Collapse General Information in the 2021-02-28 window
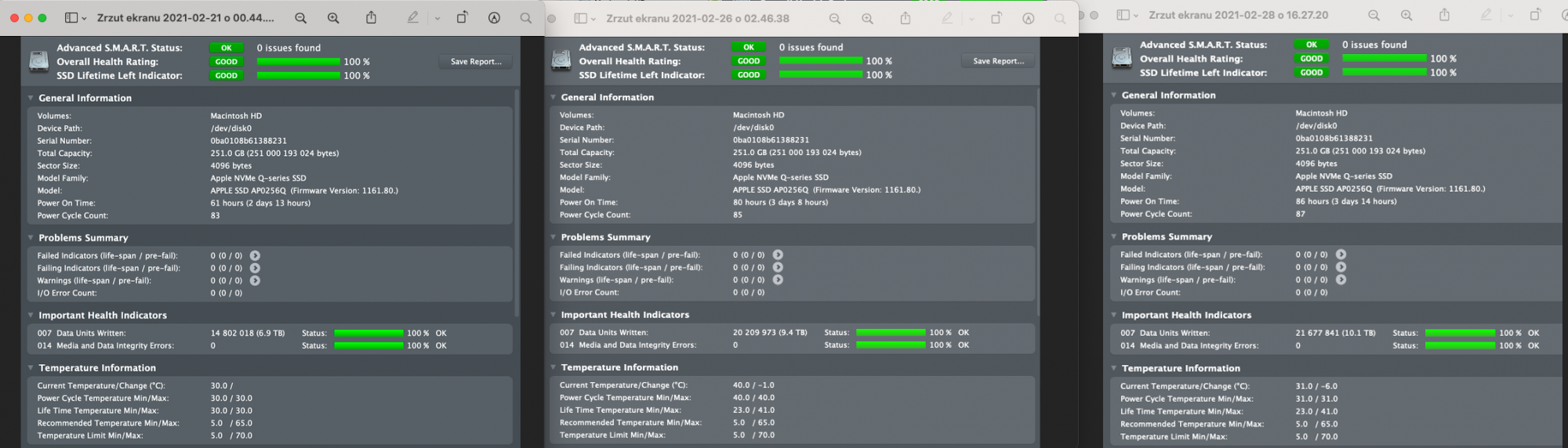This screenshot has width=1568, height=448. click(1113, 95)
